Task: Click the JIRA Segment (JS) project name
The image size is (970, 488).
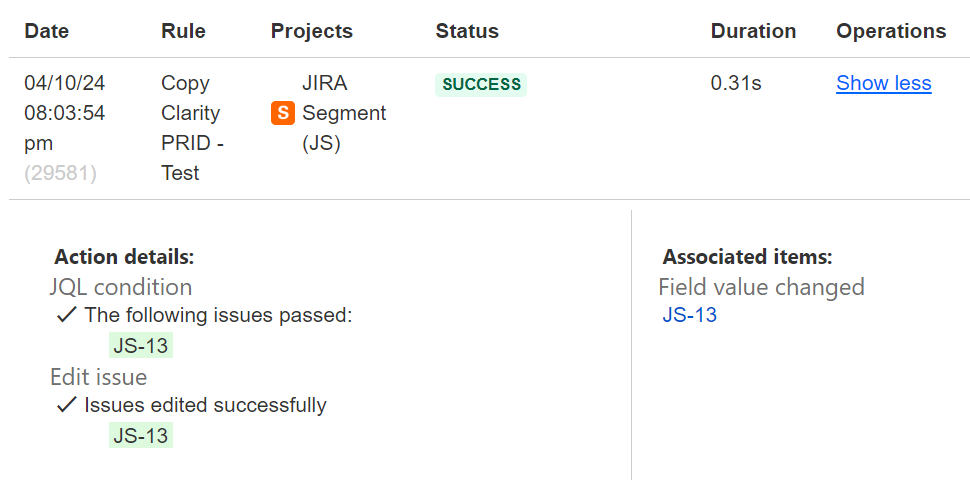Action: (x=344, y=113)
